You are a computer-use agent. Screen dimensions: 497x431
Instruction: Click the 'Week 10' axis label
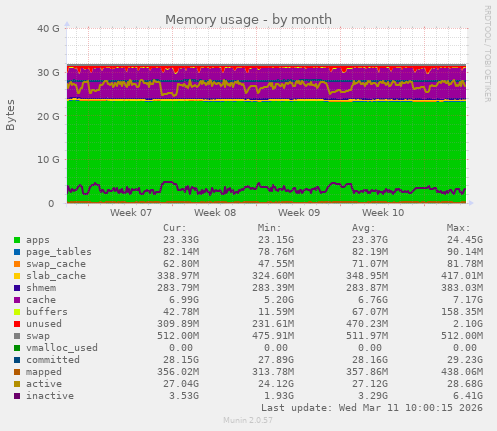tap(383, 213)
